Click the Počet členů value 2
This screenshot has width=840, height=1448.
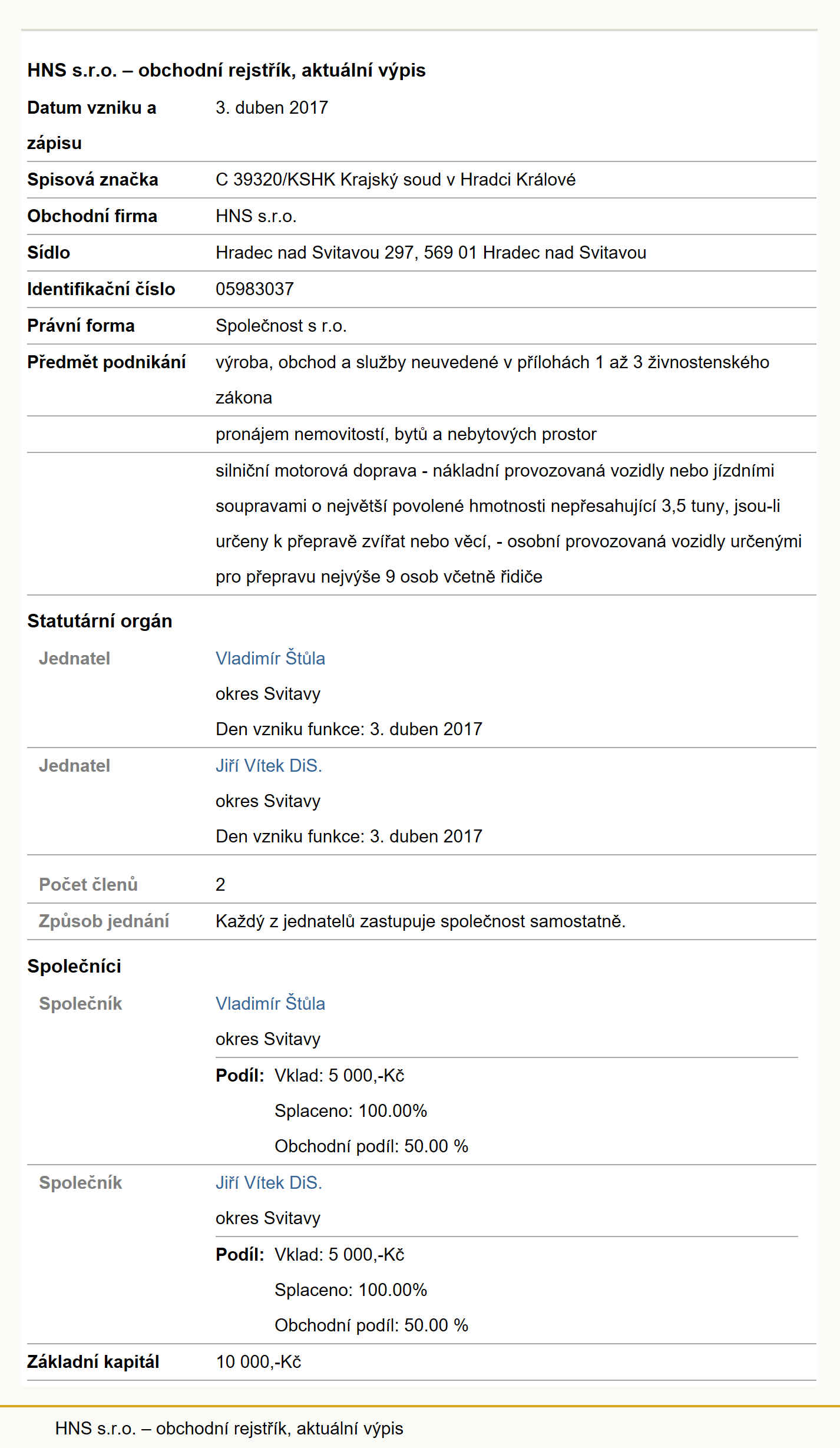coord(220,884)
